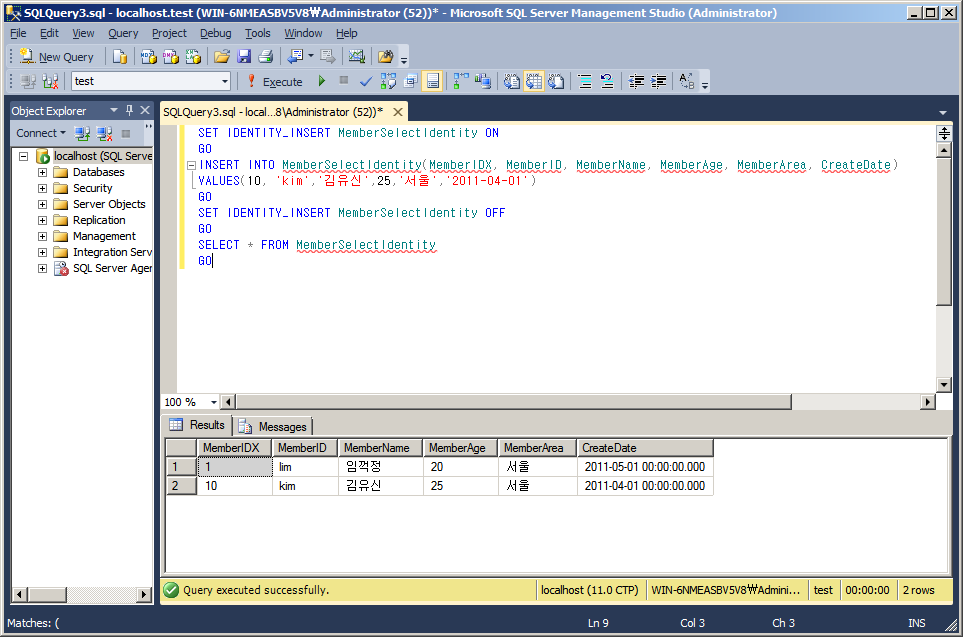Toggle IntelliSense Enabled icon
The width and height of the screenshot is (963, 637).
point(432,81)
